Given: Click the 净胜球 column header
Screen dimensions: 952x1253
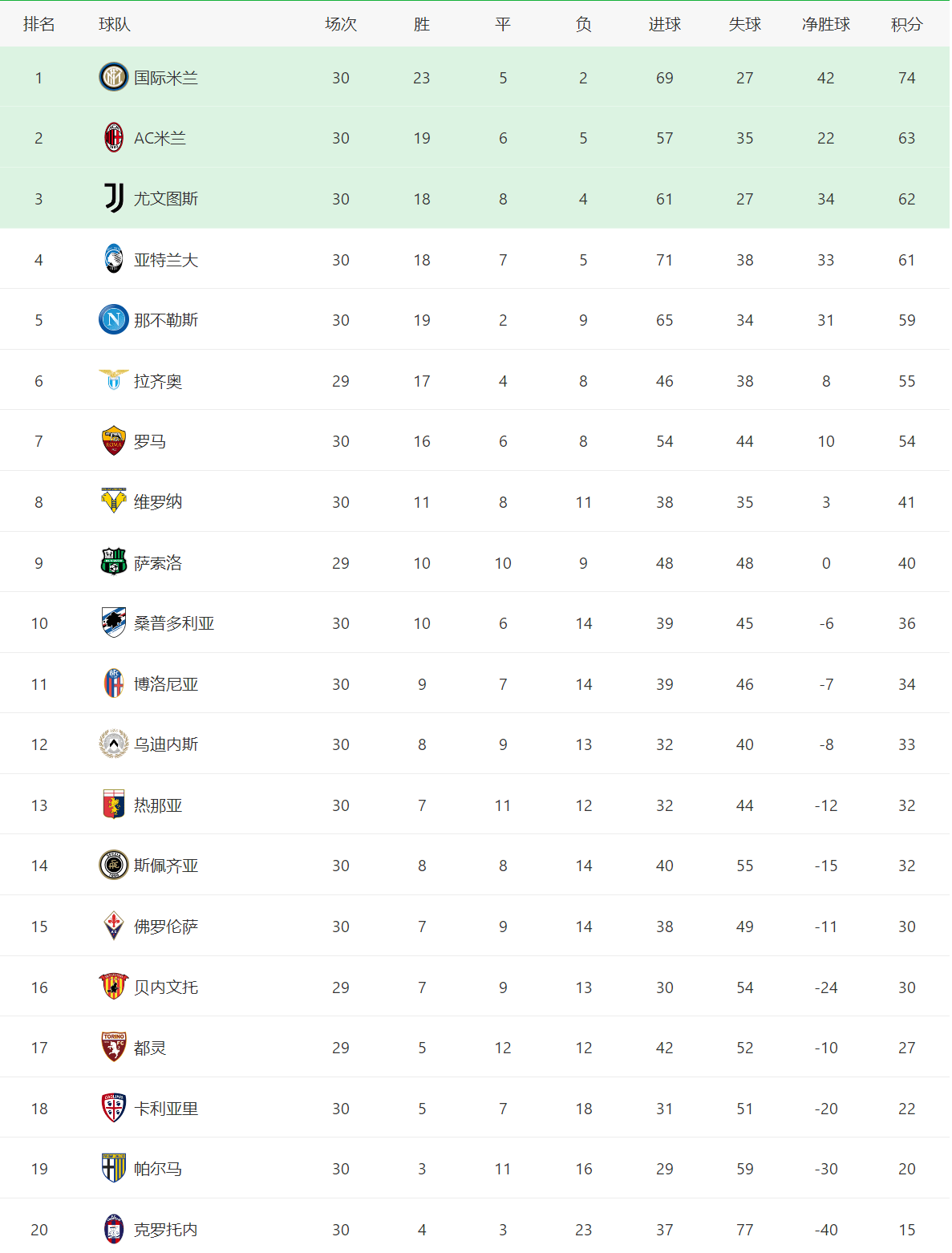Looking at the screenshot, I should pyautogui.click(x=826, y=24).
